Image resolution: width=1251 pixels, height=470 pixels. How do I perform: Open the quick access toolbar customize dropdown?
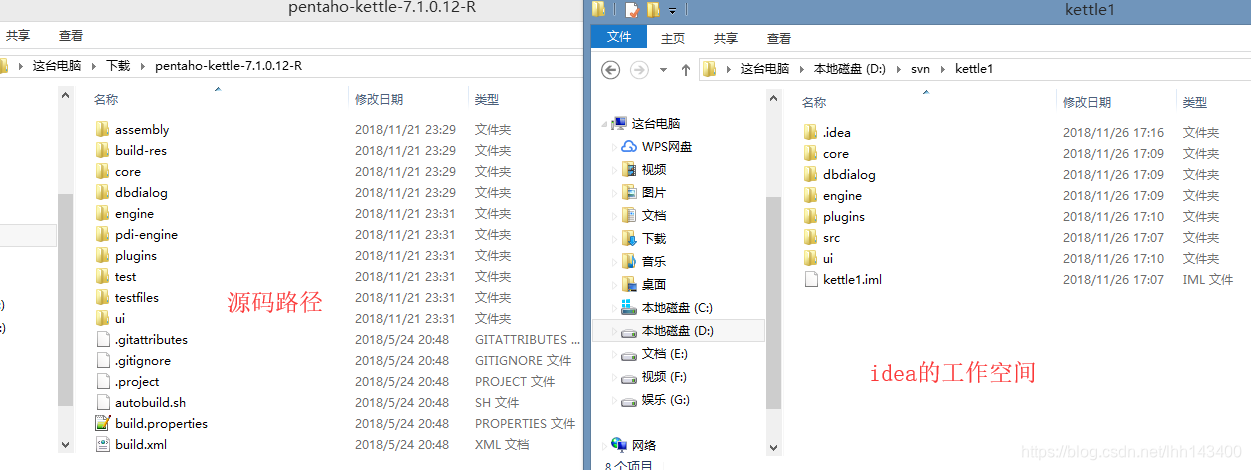[x=673, y=10]
